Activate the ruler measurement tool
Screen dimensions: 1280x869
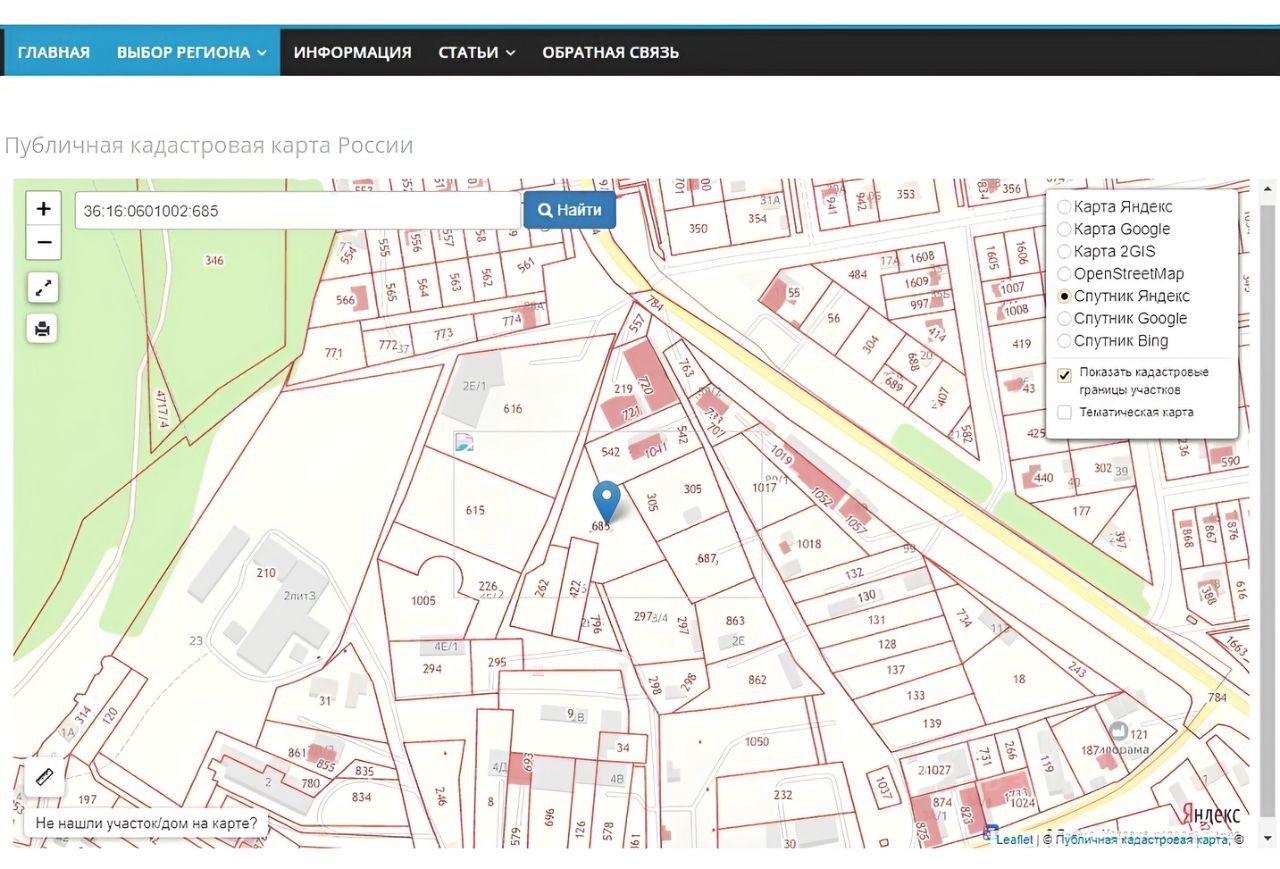[43, 777]
